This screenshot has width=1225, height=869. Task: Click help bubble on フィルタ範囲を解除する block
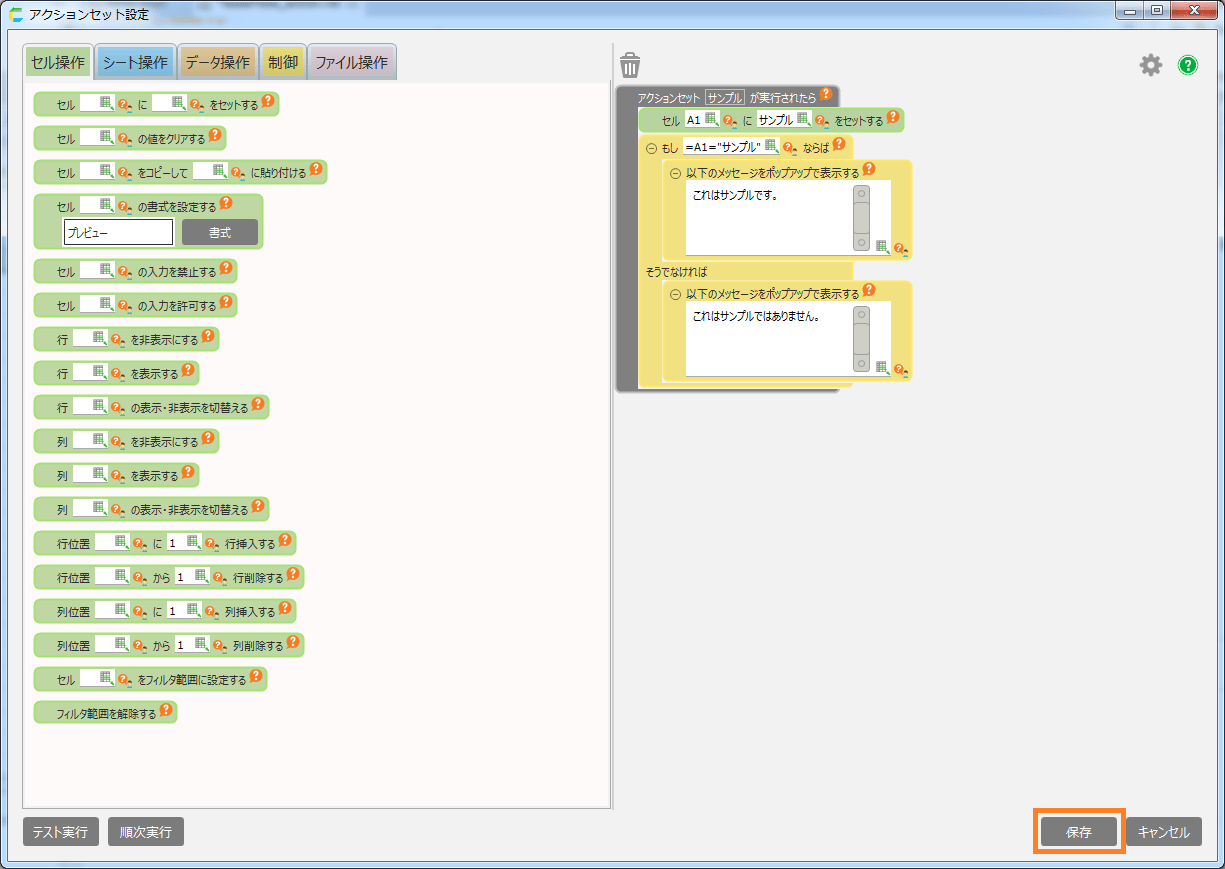click(x=167, y=711)
